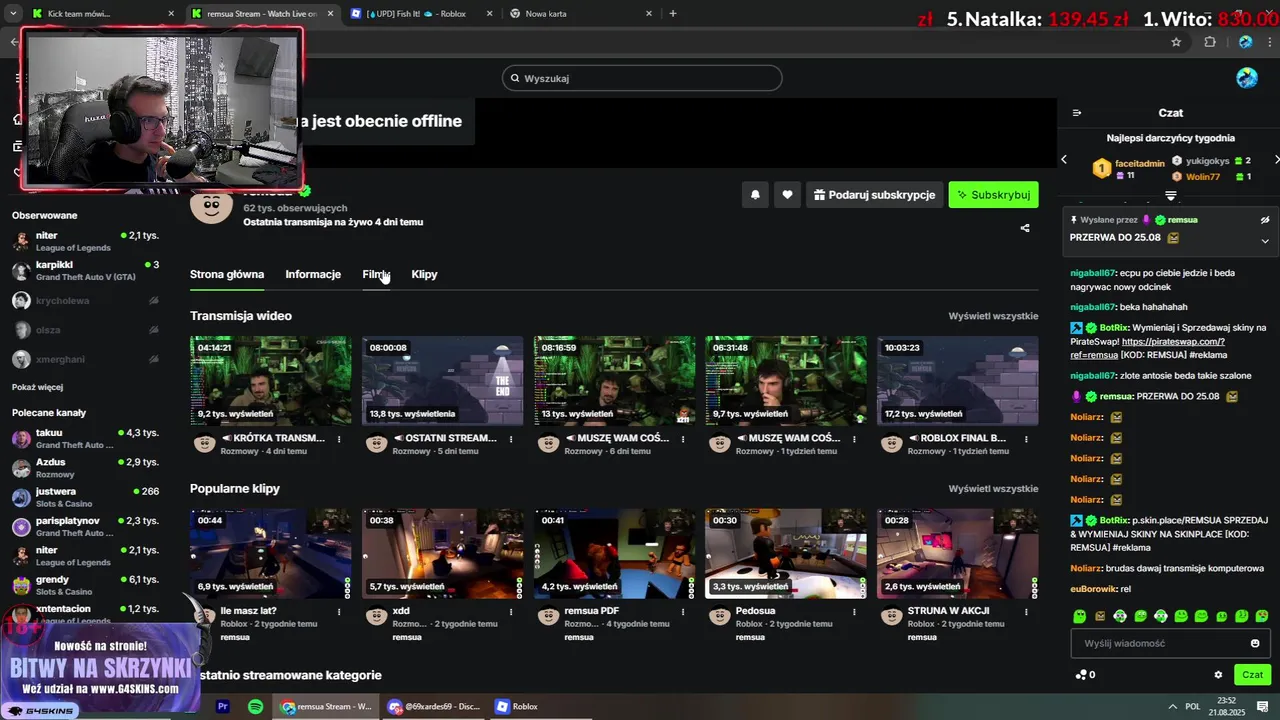Open Premiere Pro from the taskbar
1280x720 pixels.
point(223,706)
